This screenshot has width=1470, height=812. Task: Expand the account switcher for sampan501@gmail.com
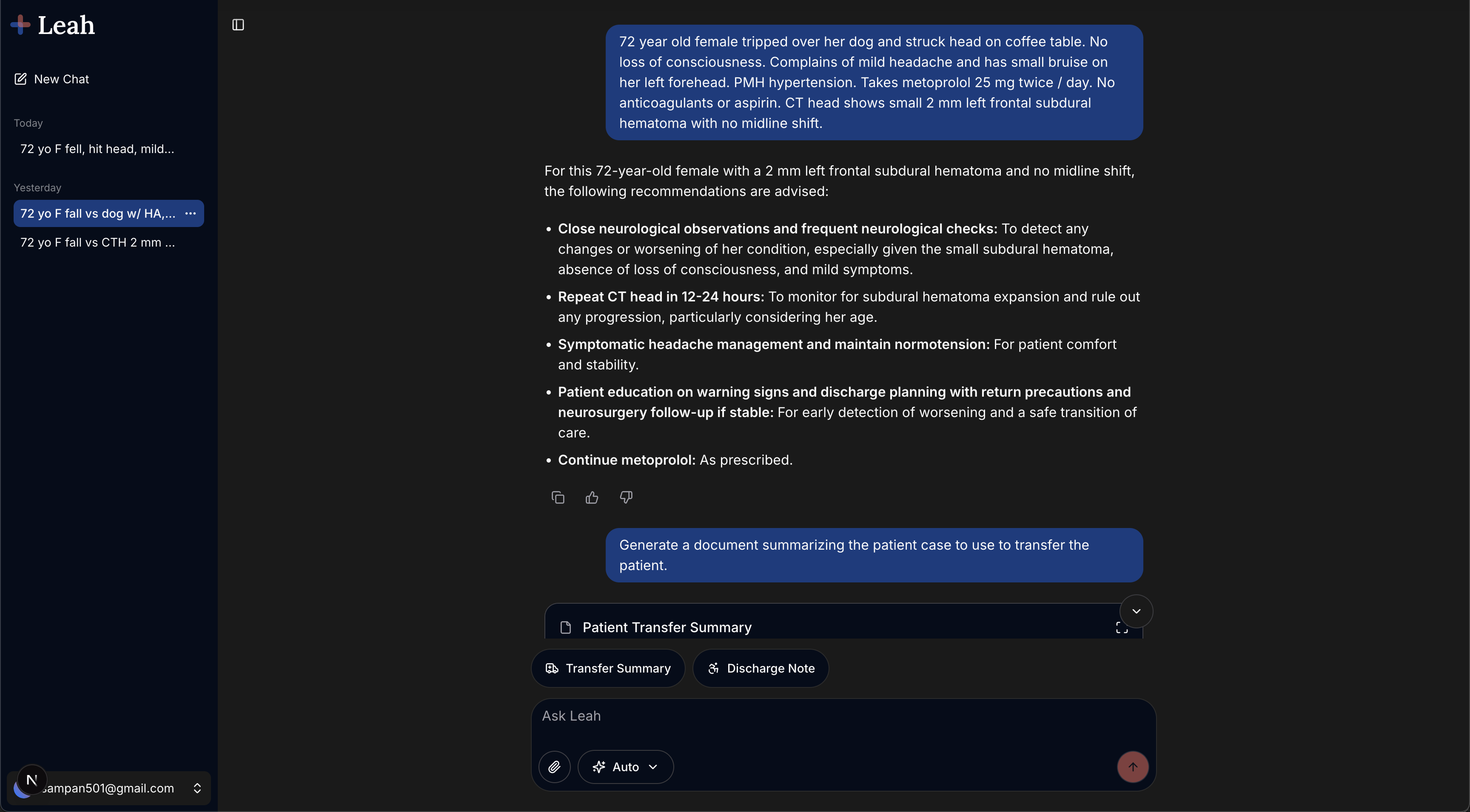(x=197, y=788)
